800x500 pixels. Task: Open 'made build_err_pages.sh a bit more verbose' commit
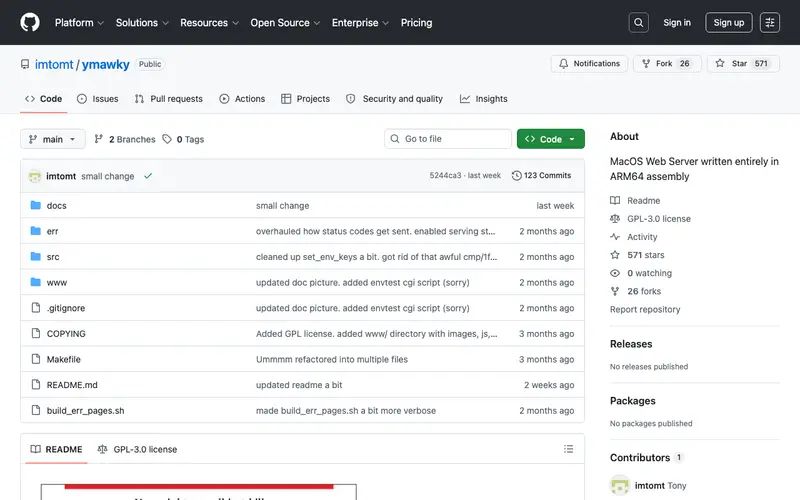(346, 411)
